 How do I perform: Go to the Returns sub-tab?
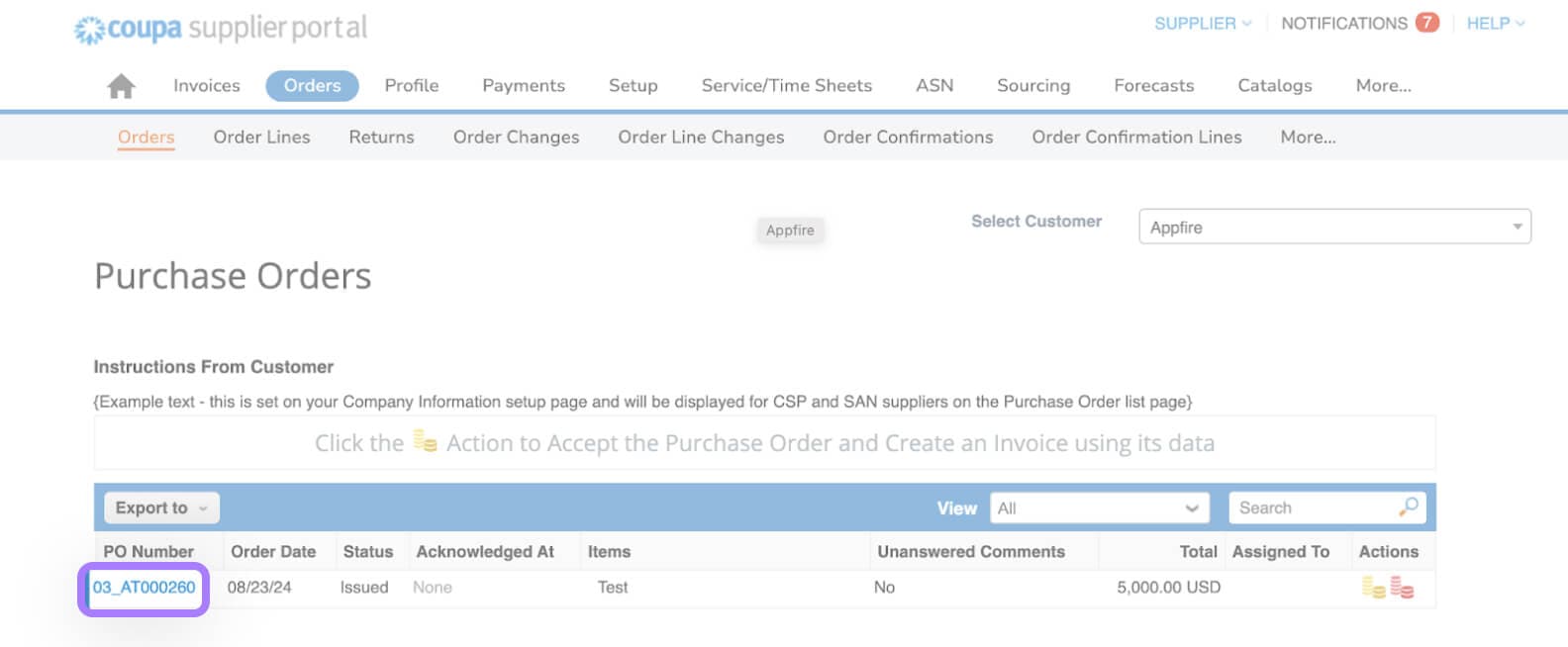pyautogui.click(x=381, y=138)
